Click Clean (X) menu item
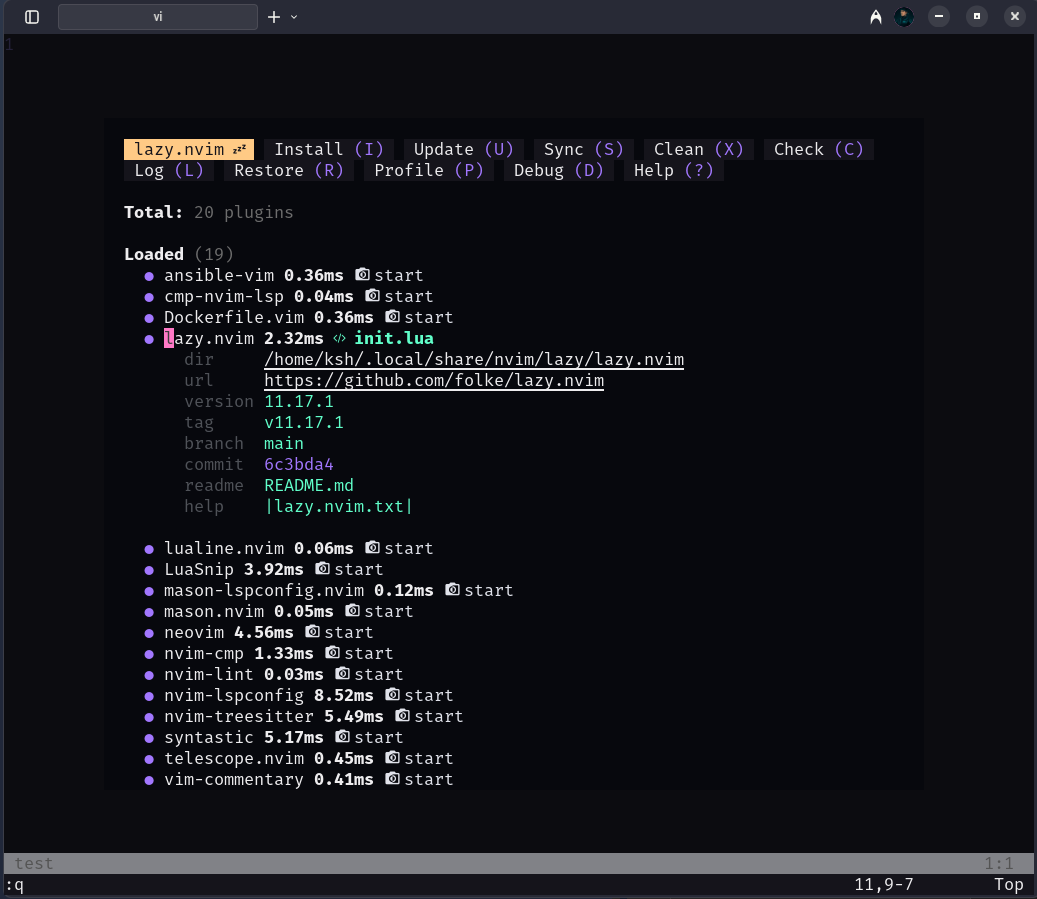Screen dimensions: 1037x899 coord(698,150)
